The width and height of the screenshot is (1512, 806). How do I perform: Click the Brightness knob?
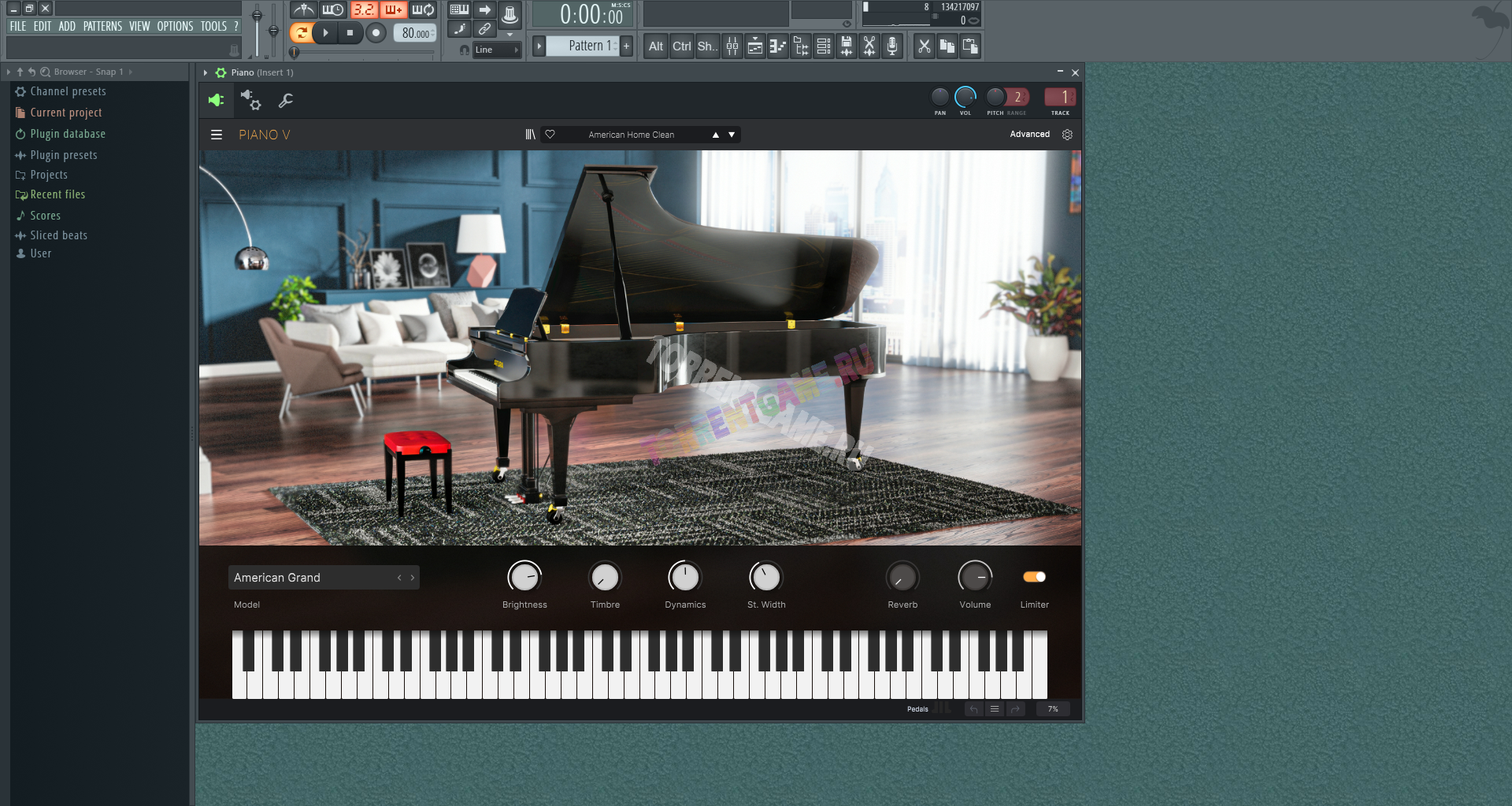click(x=524, y=578)
